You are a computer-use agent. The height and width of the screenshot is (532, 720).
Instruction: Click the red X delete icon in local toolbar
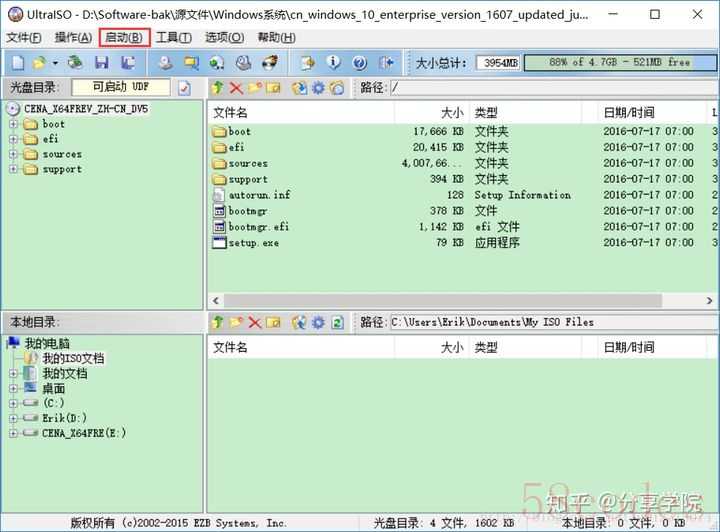tap(254, 322)
